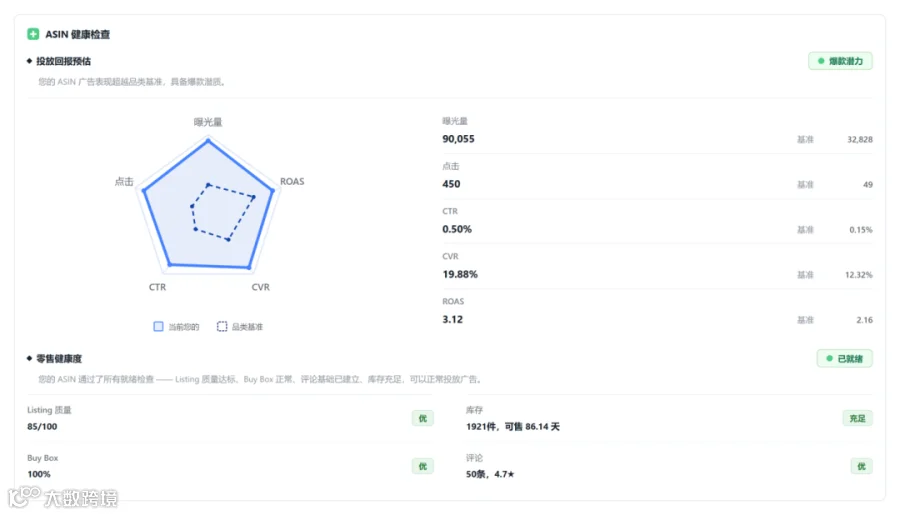The width and height of the screenshot is (900, 515).
Task: Click the 点击 axis label on radar chart
Action: coord(124,181)
